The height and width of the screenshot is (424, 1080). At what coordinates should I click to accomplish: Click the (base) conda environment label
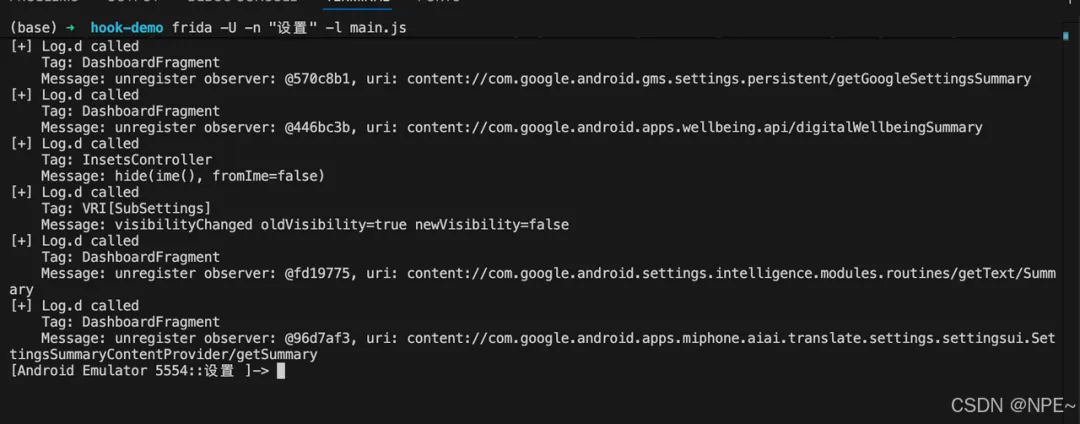pos(32,29)
